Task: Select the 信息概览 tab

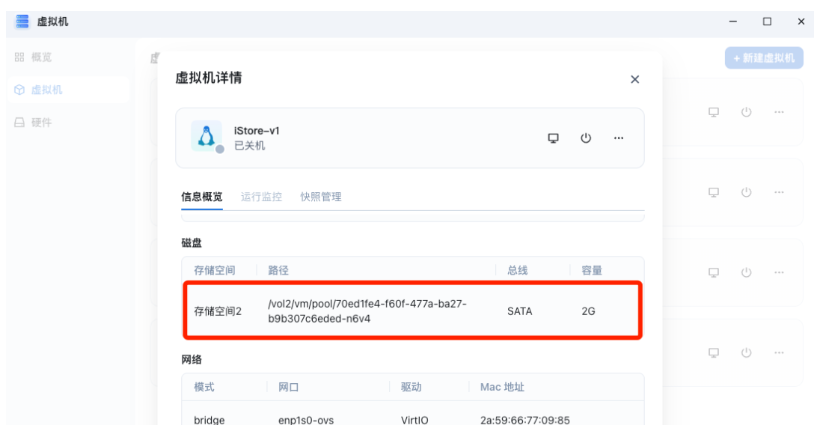Action: click(x=202, y=197)
